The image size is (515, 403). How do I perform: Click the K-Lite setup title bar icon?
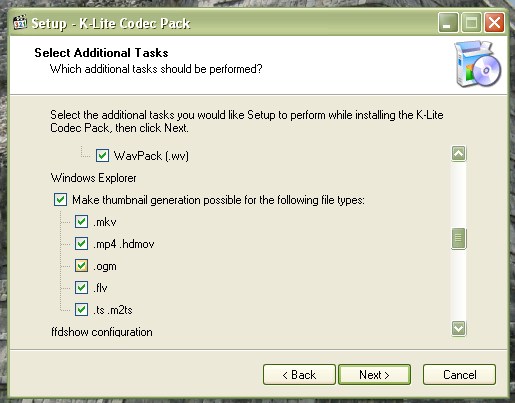[20, 23]
